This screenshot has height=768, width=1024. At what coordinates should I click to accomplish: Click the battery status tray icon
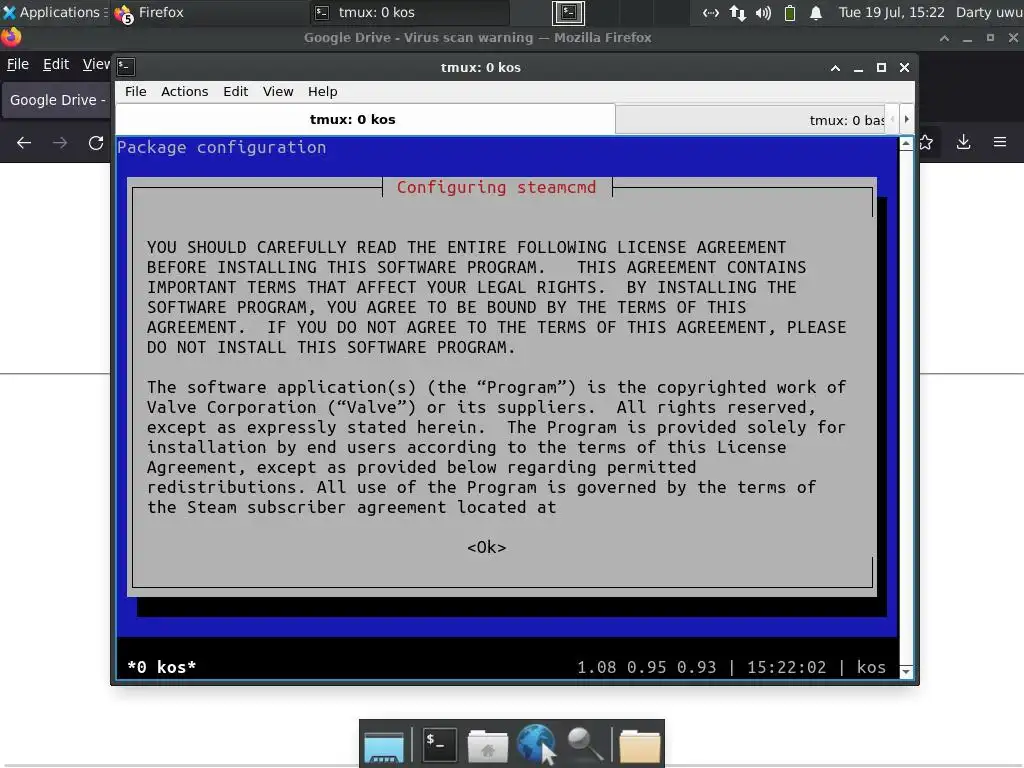coord(790,13)
